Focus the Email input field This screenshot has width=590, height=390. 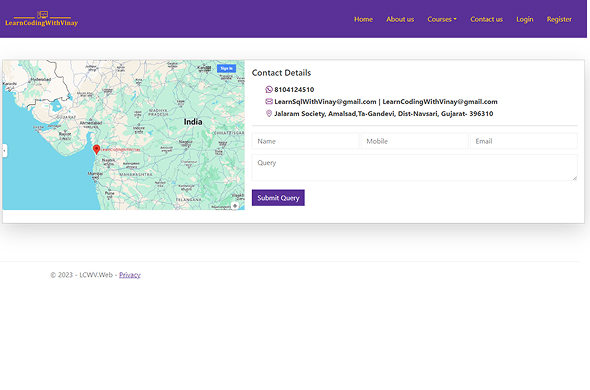coord(524,141)
